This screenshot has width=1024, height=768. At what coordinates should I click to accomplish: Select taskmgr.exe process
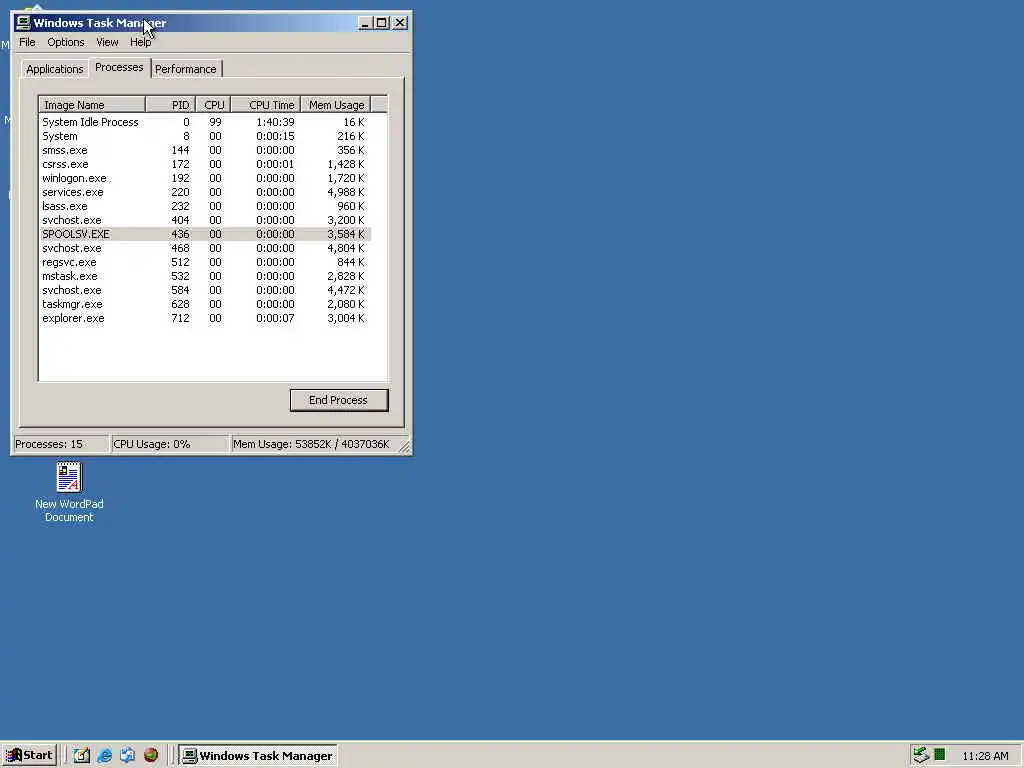pos(205,304)
